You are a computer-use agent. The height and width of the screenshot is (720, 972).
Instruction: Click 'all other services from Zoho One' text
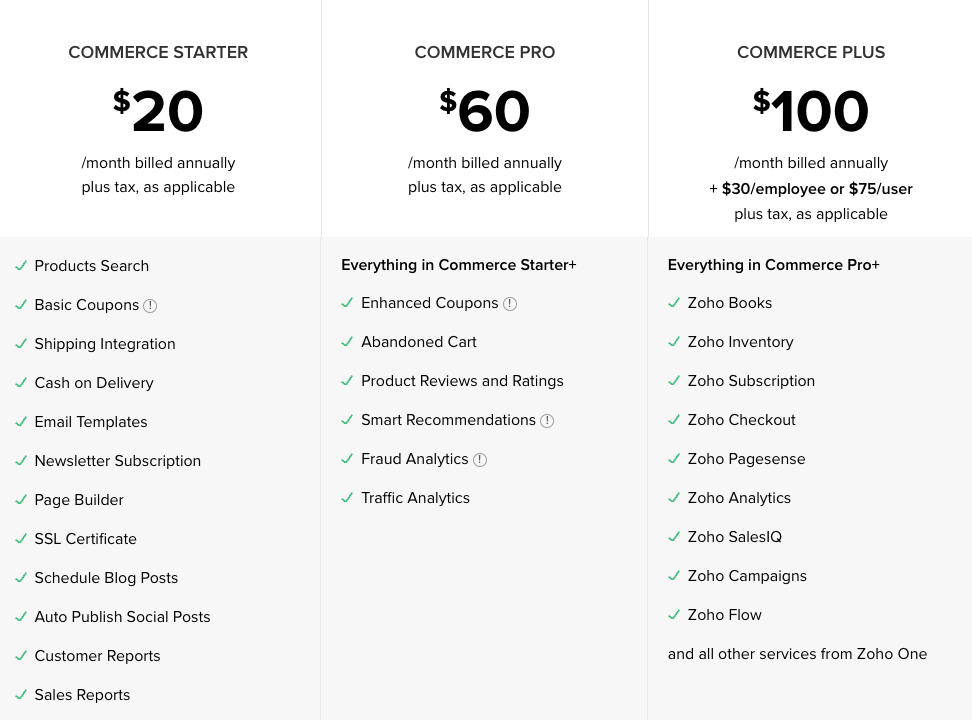tap(813, 654)
